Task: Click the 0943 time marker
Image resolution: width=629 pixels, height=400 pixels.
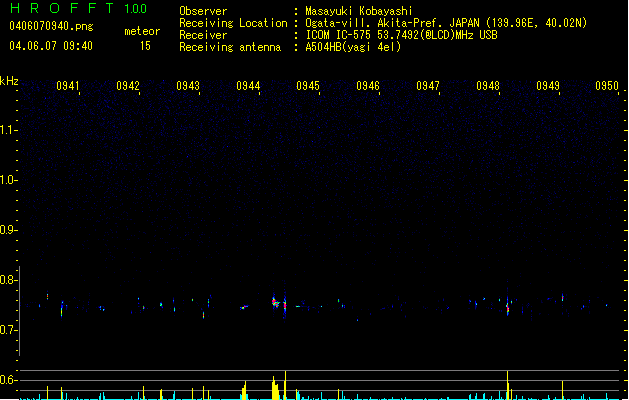Action: pyautogui.click(x=188, y=86)
